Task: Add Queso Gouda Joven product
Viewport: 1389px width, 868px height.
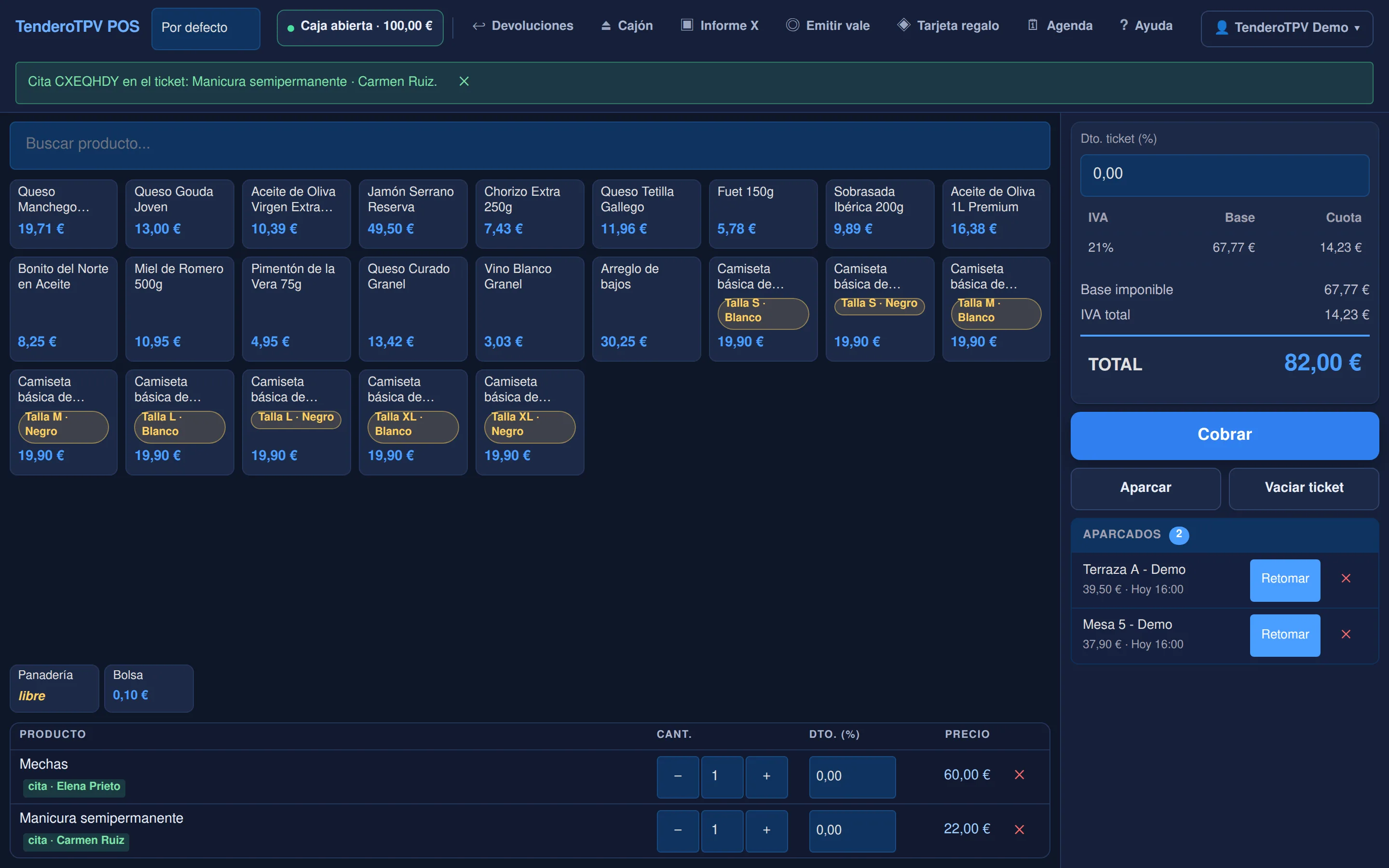Action: tap(179, 214)
